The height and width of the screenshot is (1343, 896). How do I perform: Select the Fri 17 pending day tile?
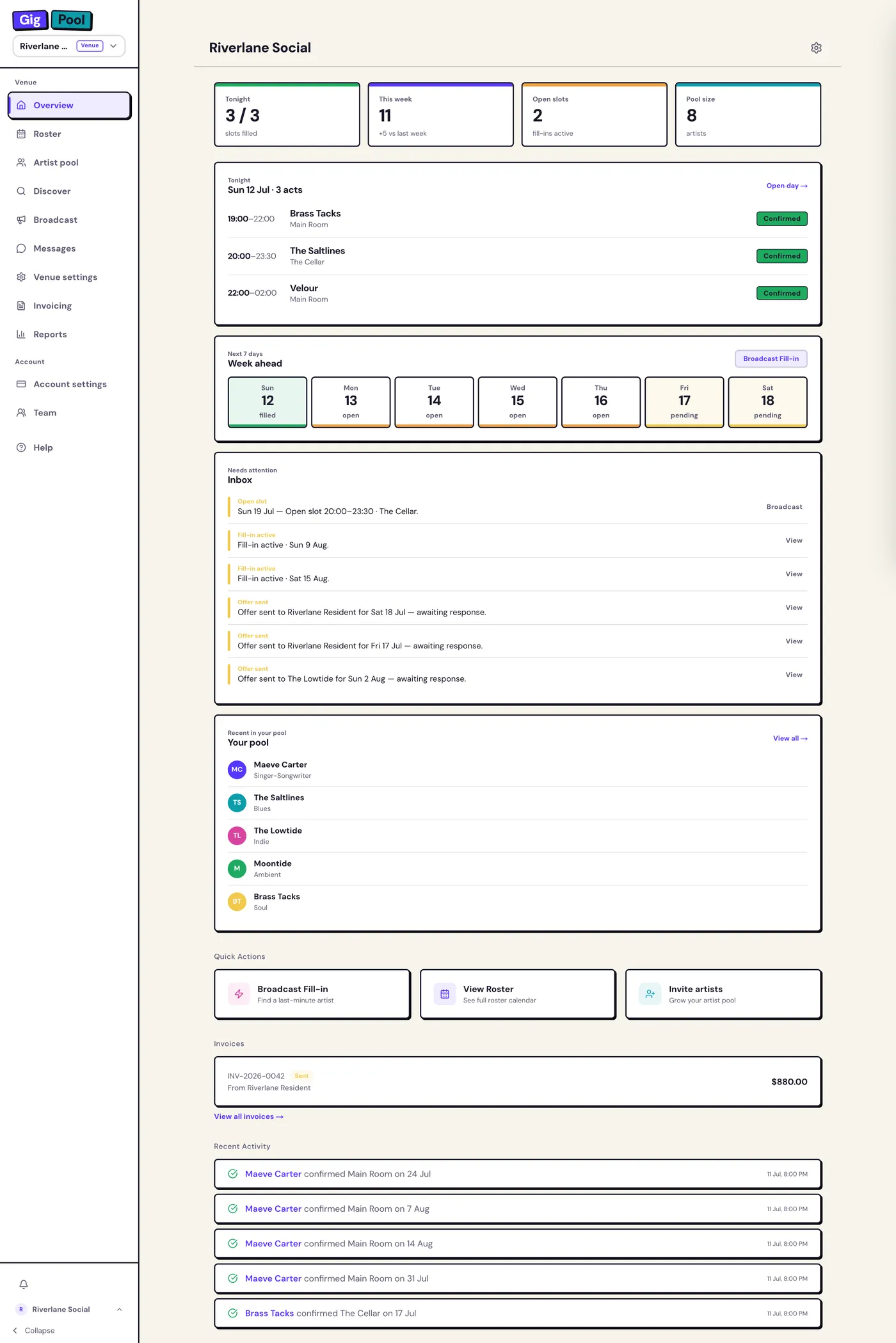pos(684,402)
